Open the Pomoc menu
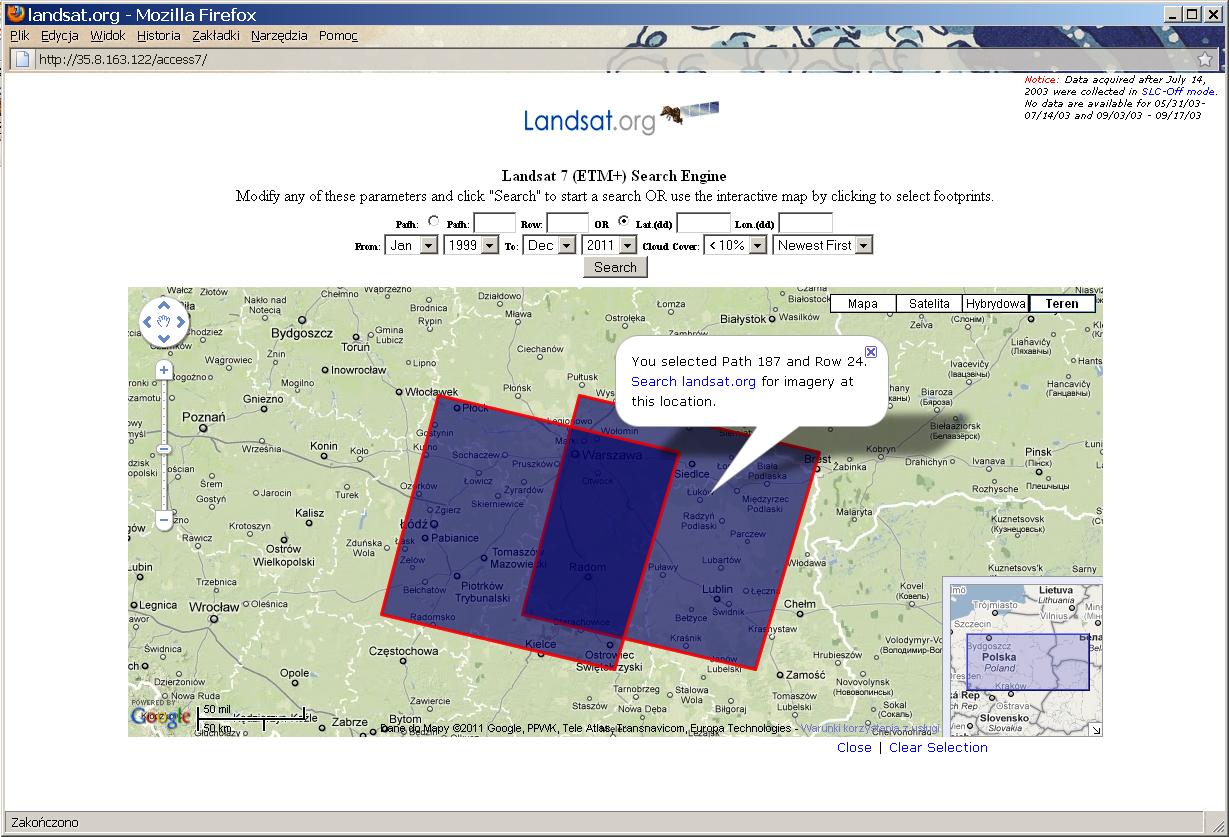The image size is (1229, 837). pos(338,35)
